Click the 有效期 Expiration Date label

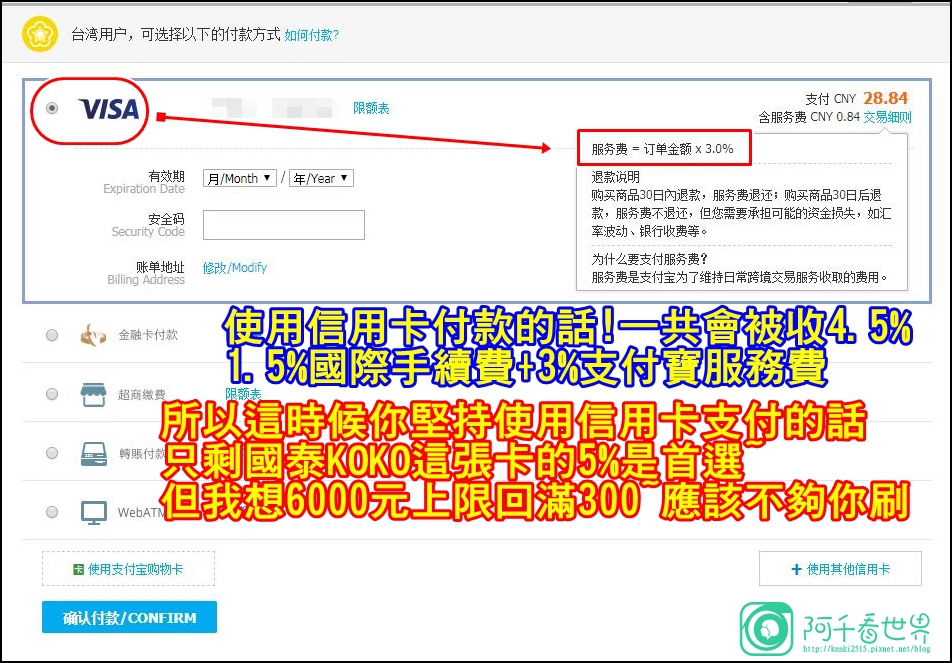[144, 182]
